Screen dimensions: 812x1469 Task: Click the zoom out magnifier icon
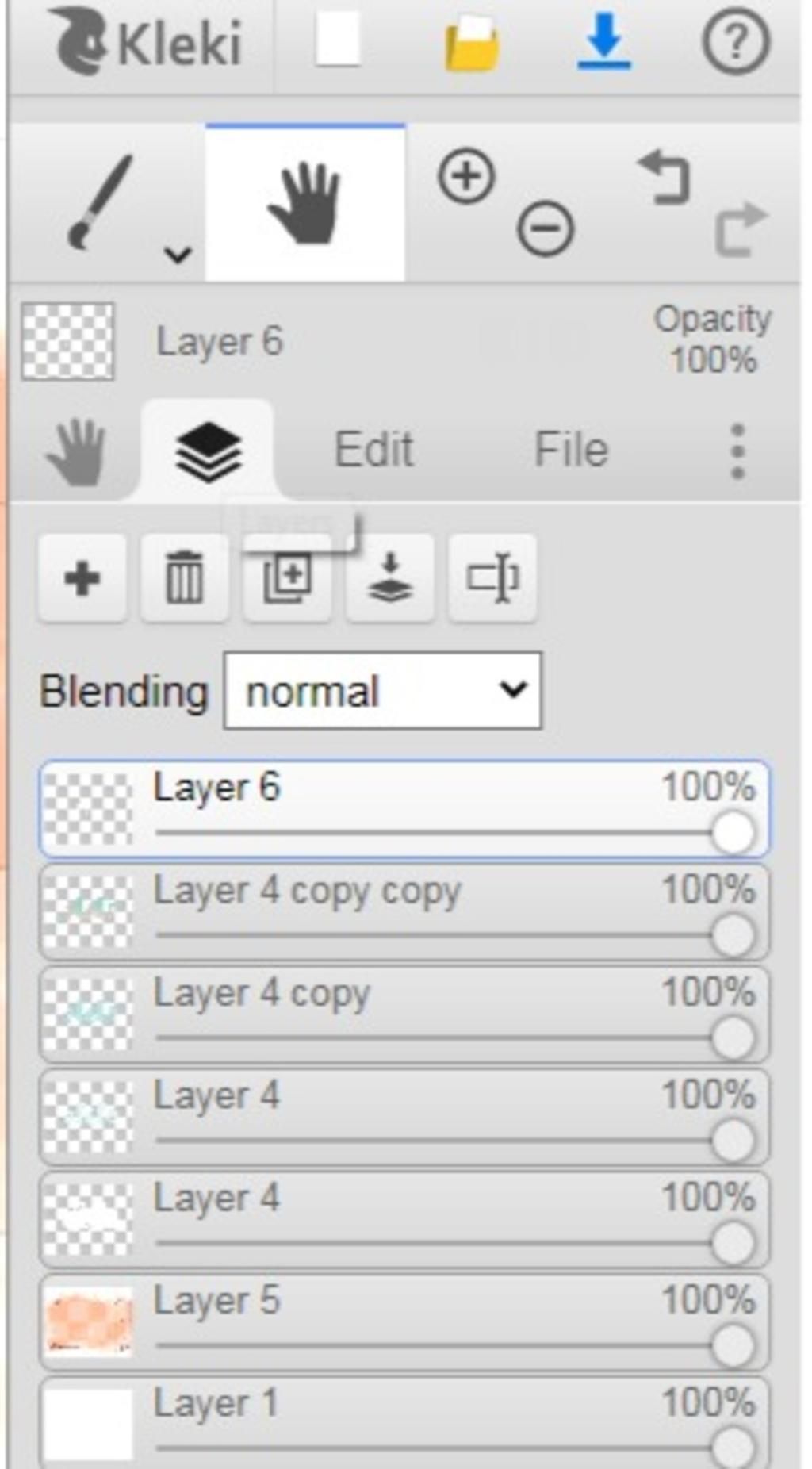click(x=545, y=229)
